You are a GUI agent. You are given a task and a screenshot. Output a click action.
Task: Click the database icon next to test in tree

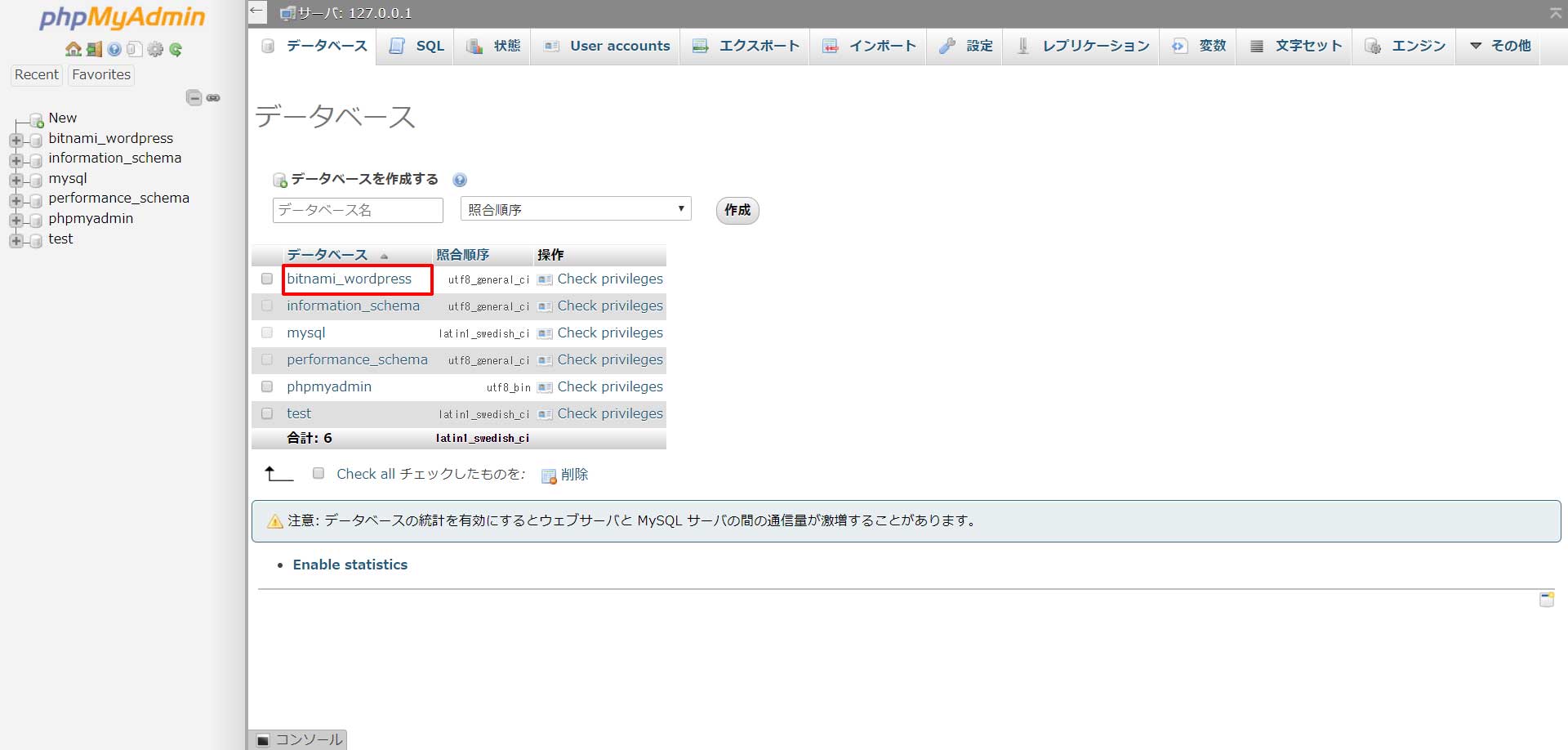pos(36,241)
